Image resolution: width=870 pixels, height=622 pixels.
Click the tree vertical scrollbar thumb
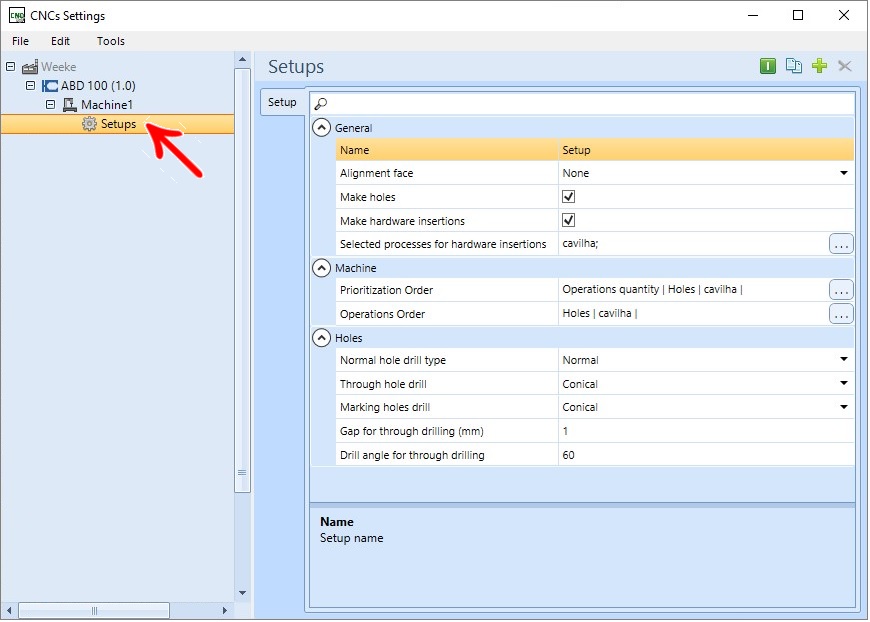tap(242, 280)
